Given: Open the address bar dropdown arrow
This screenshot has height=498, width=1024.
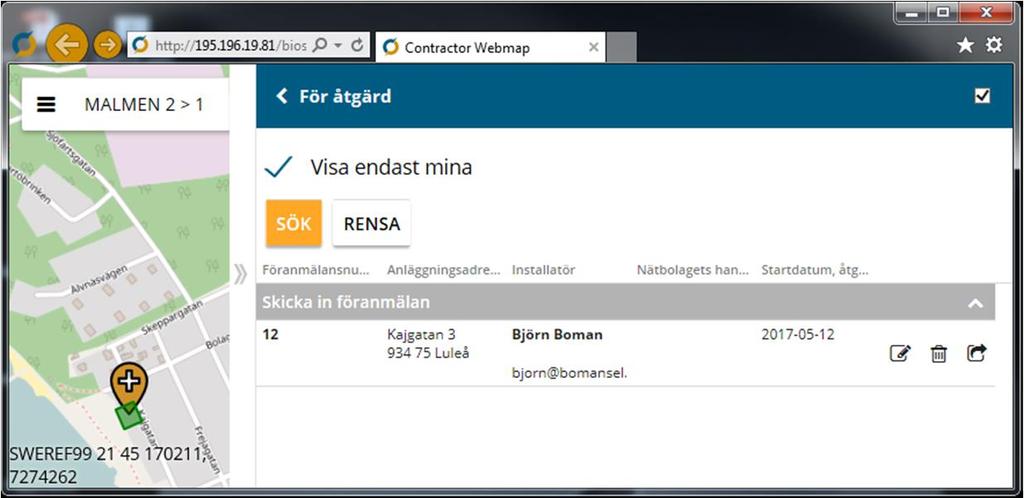Looking at the screenshot, I should tap(338, 46).
